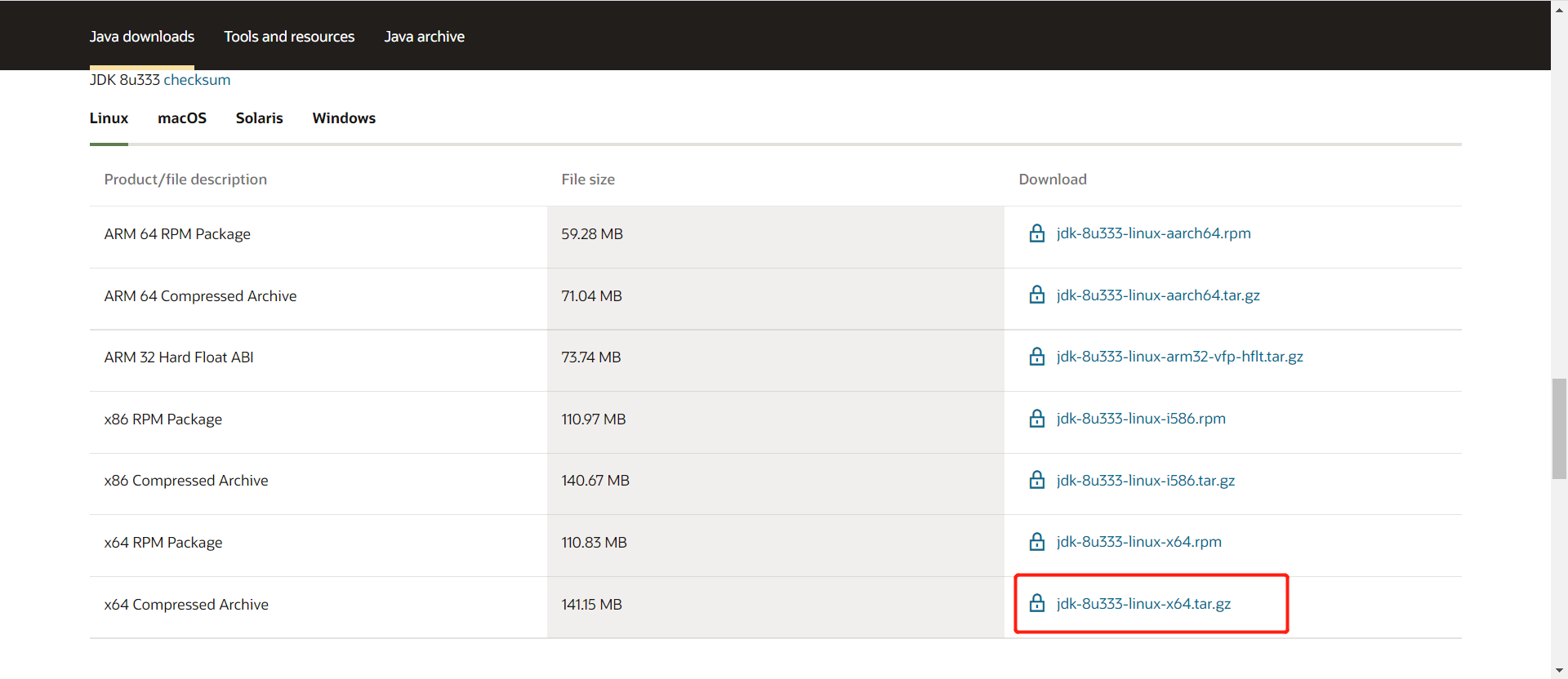Click the vertical scrollbar thumb
Viewport: 1568px width, 679px height.
[x=1559, y=428]
